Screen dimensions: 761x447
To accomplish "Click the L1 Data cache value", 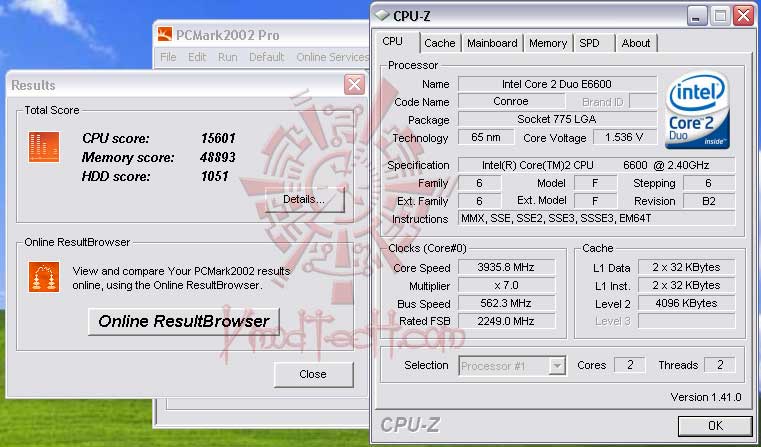I will pos(686,267).
